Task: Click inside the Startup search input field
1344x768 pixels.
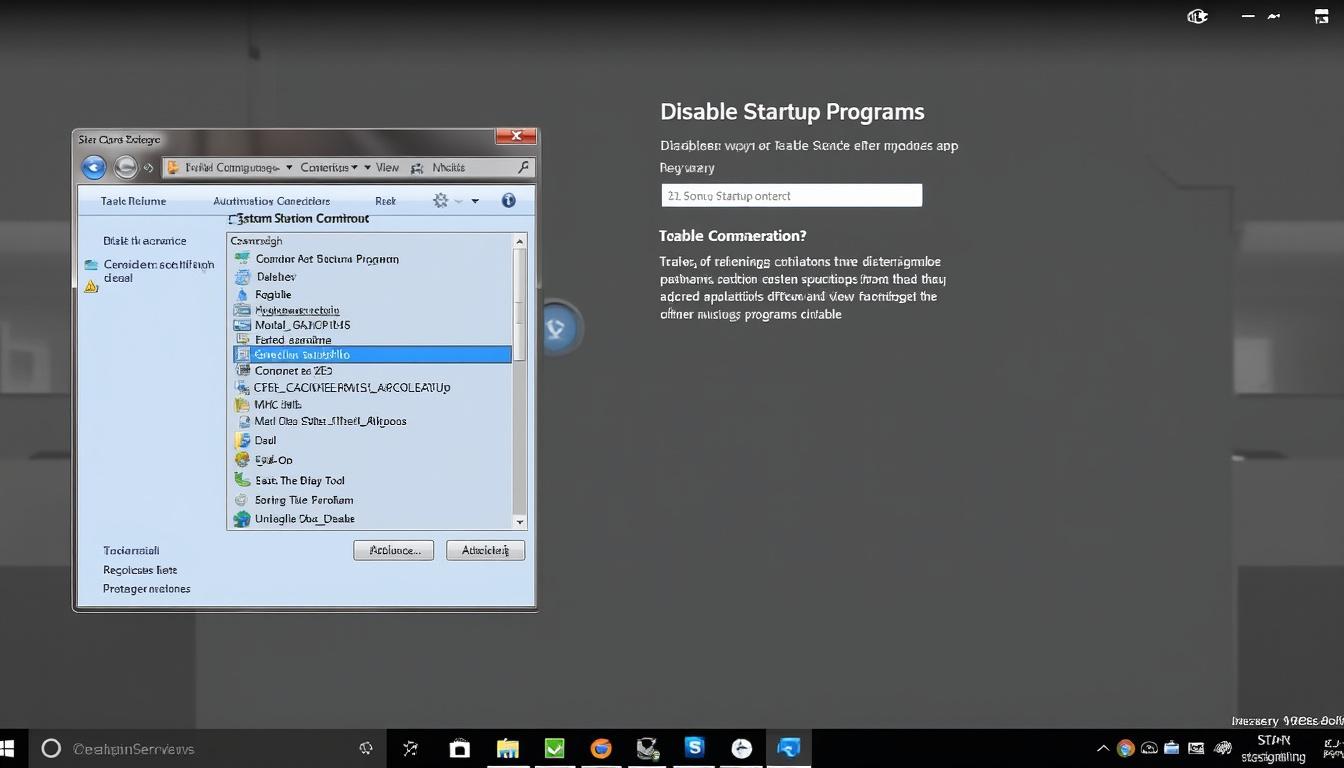Action: 791,195
